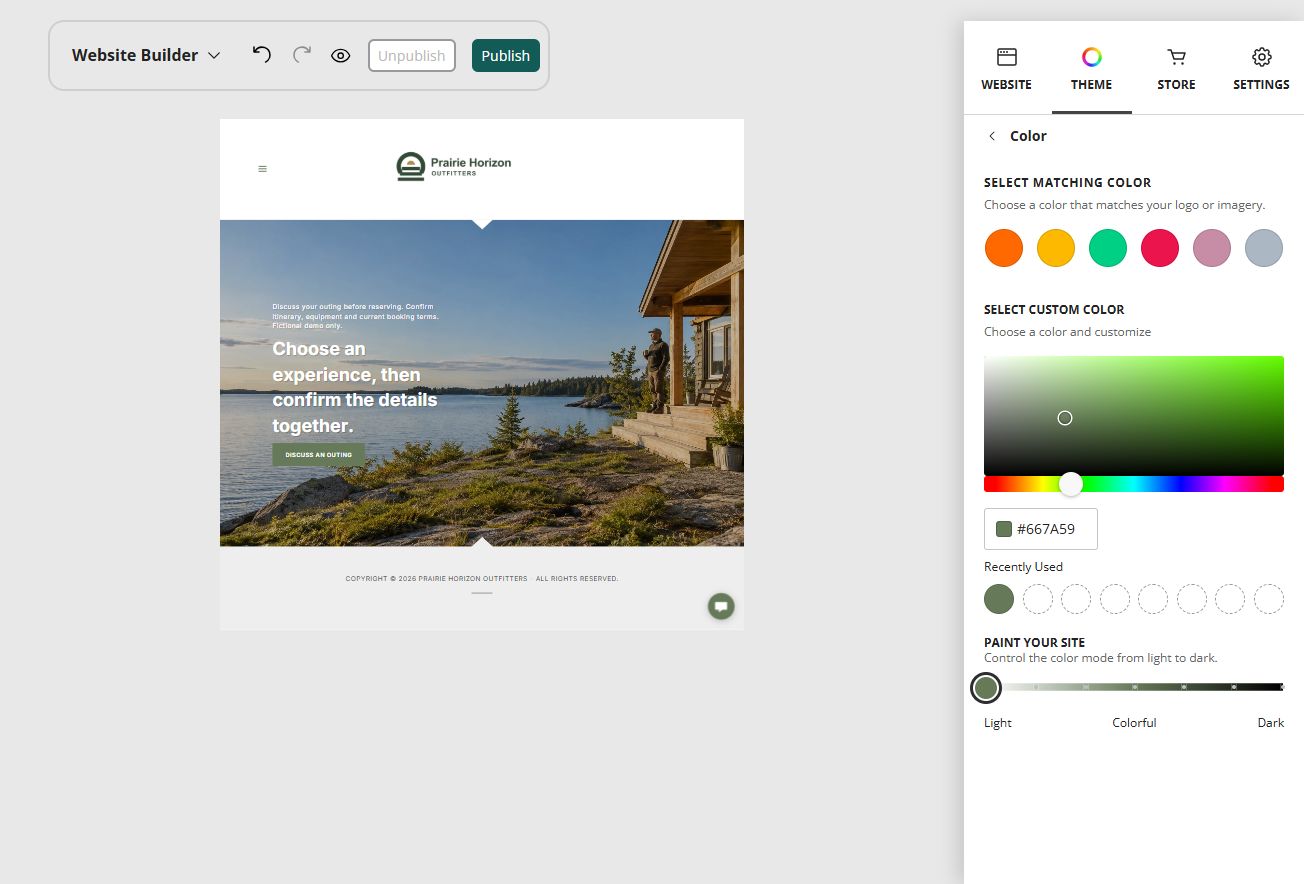Screen dimensions: 1304x884
Task: Go to the Settings tab
Action: pos(1261,69)
